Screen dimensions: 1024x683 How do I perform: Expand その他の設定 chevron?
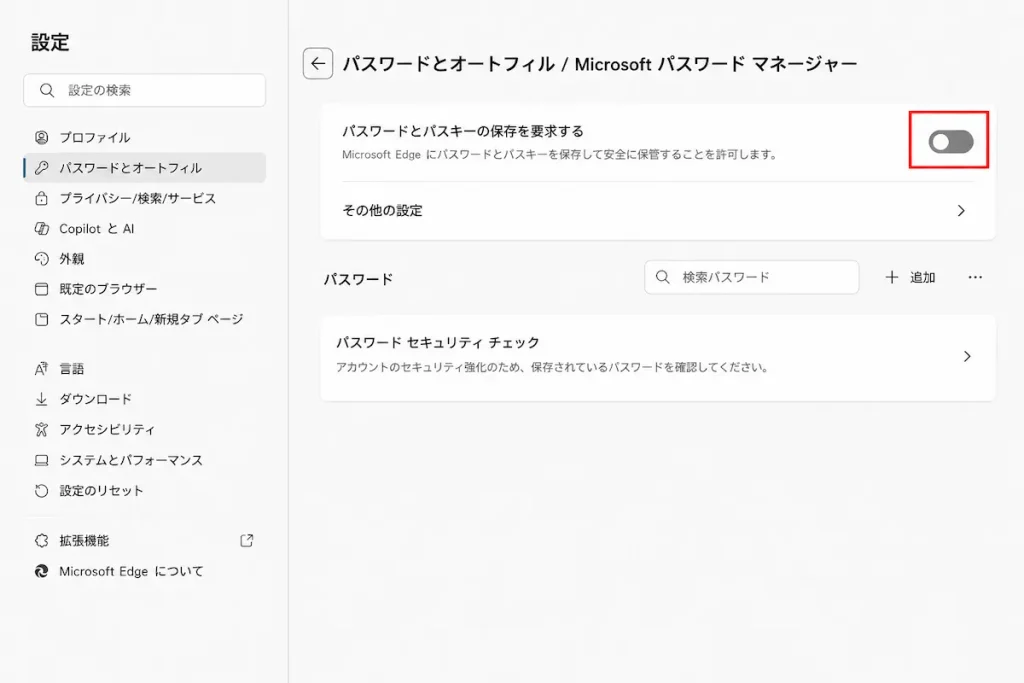961,211
